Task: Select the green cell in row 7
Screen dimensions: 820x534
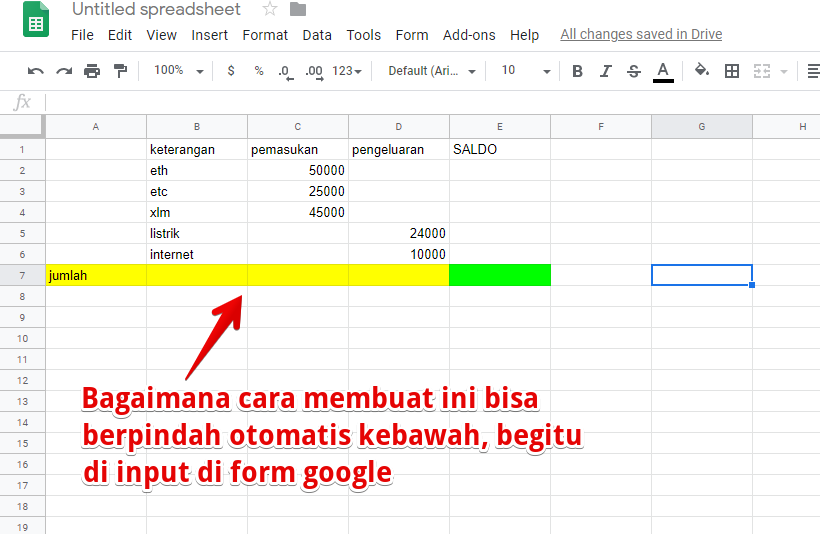Action: tap(499, 276)
